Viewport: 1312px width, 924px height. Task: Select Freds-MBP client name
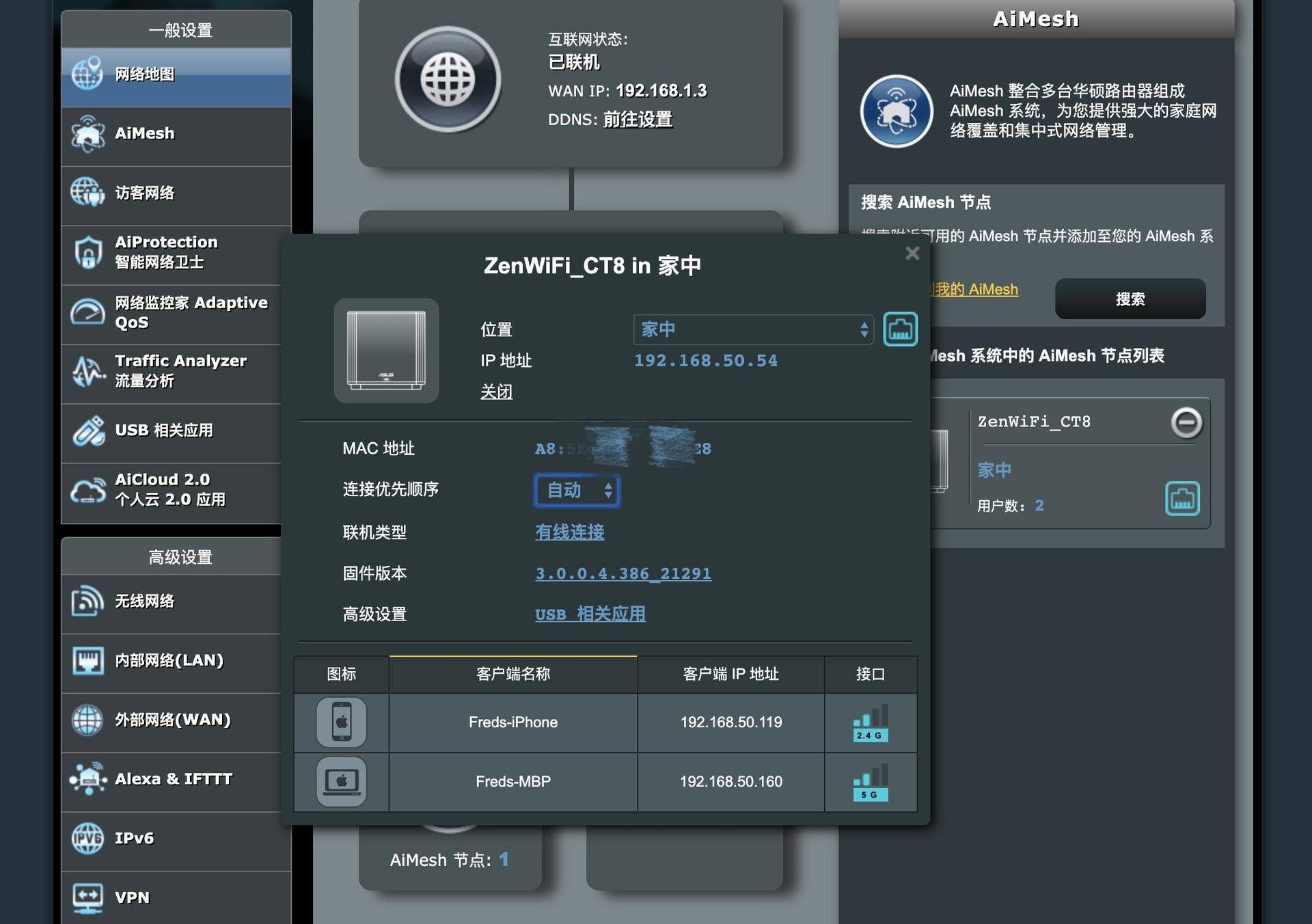[513, 782]
